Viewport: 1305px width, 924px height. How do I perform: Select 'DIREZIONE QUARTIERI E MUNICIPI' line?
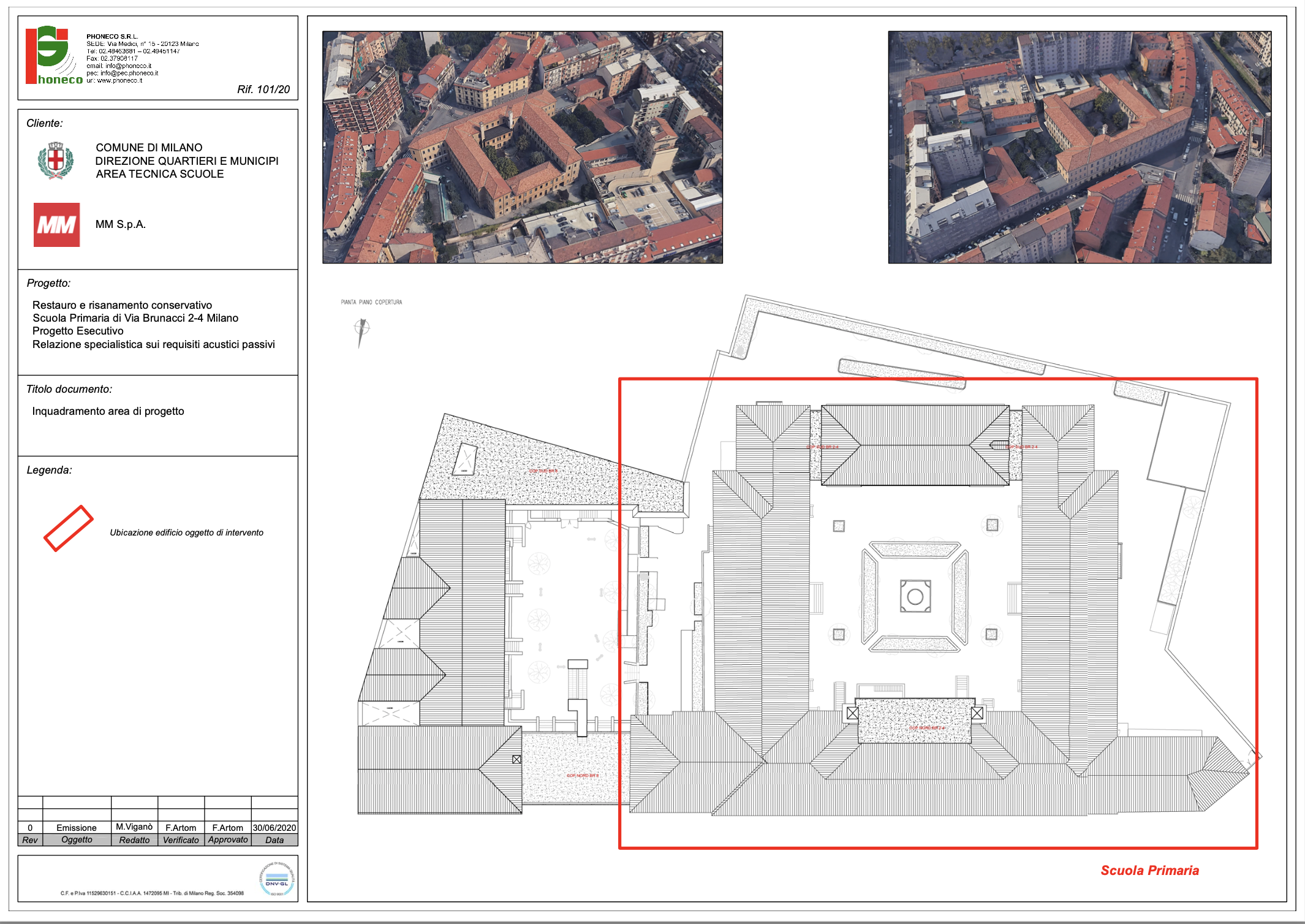[187, 161]
